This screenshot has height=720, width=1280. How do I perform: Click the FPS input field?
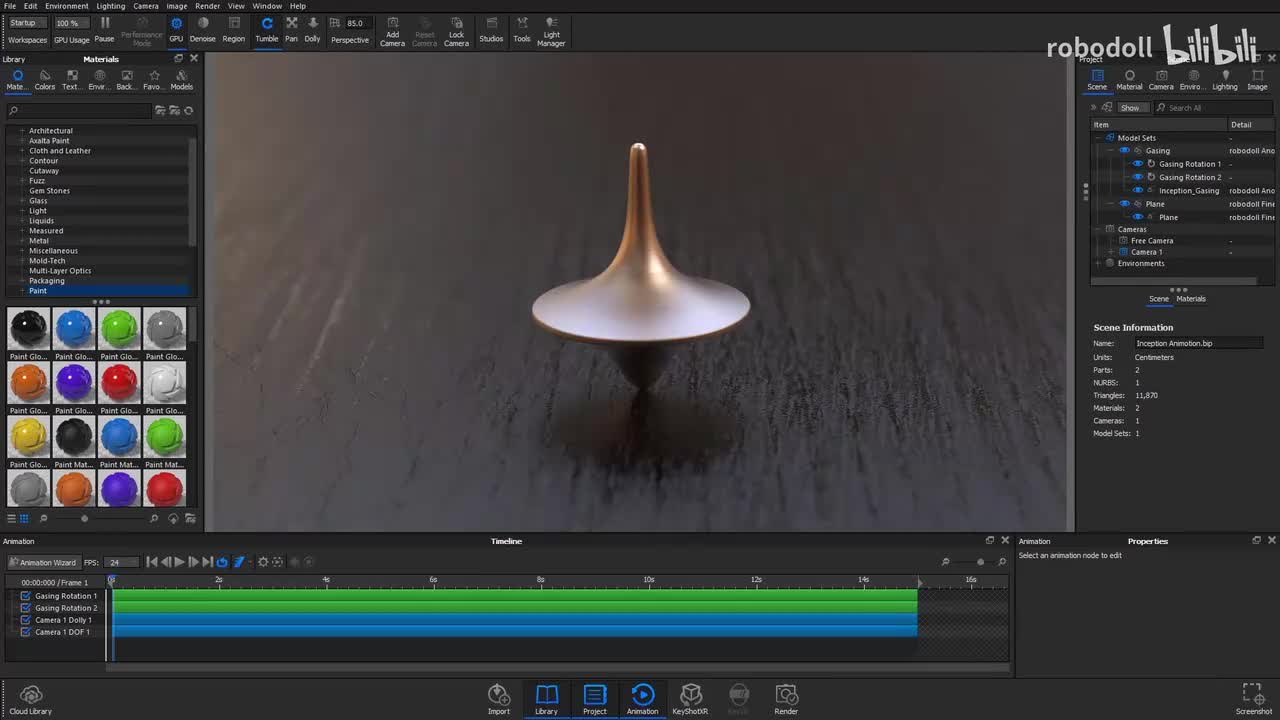pyautogui.click(x=121, y=562)
